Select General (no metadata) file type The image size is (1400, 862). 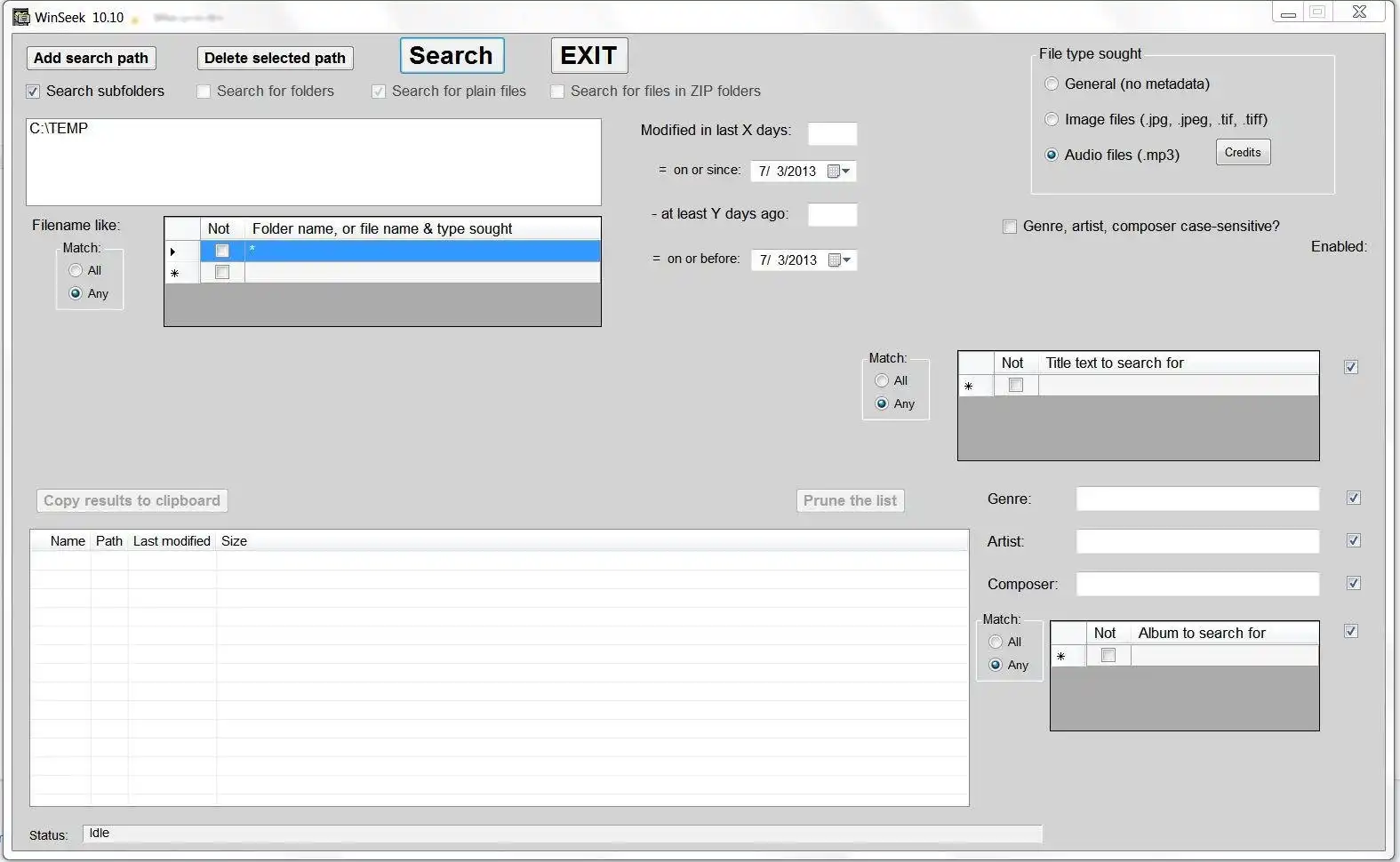1052,84
